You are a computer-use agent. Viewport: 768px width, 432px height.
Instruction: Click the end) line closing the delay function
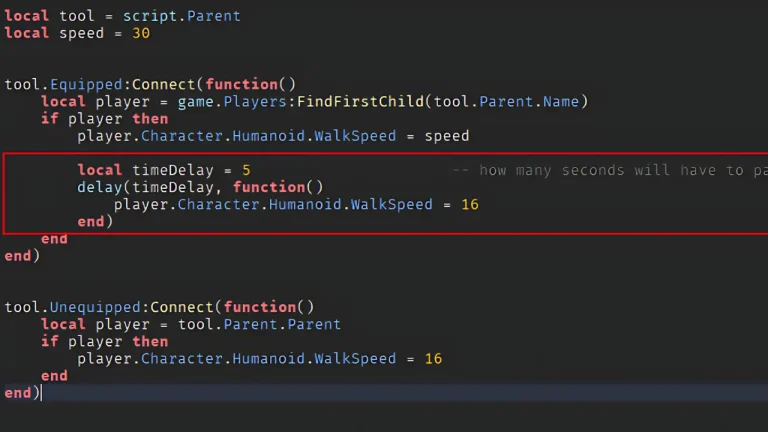pos(95,221)
